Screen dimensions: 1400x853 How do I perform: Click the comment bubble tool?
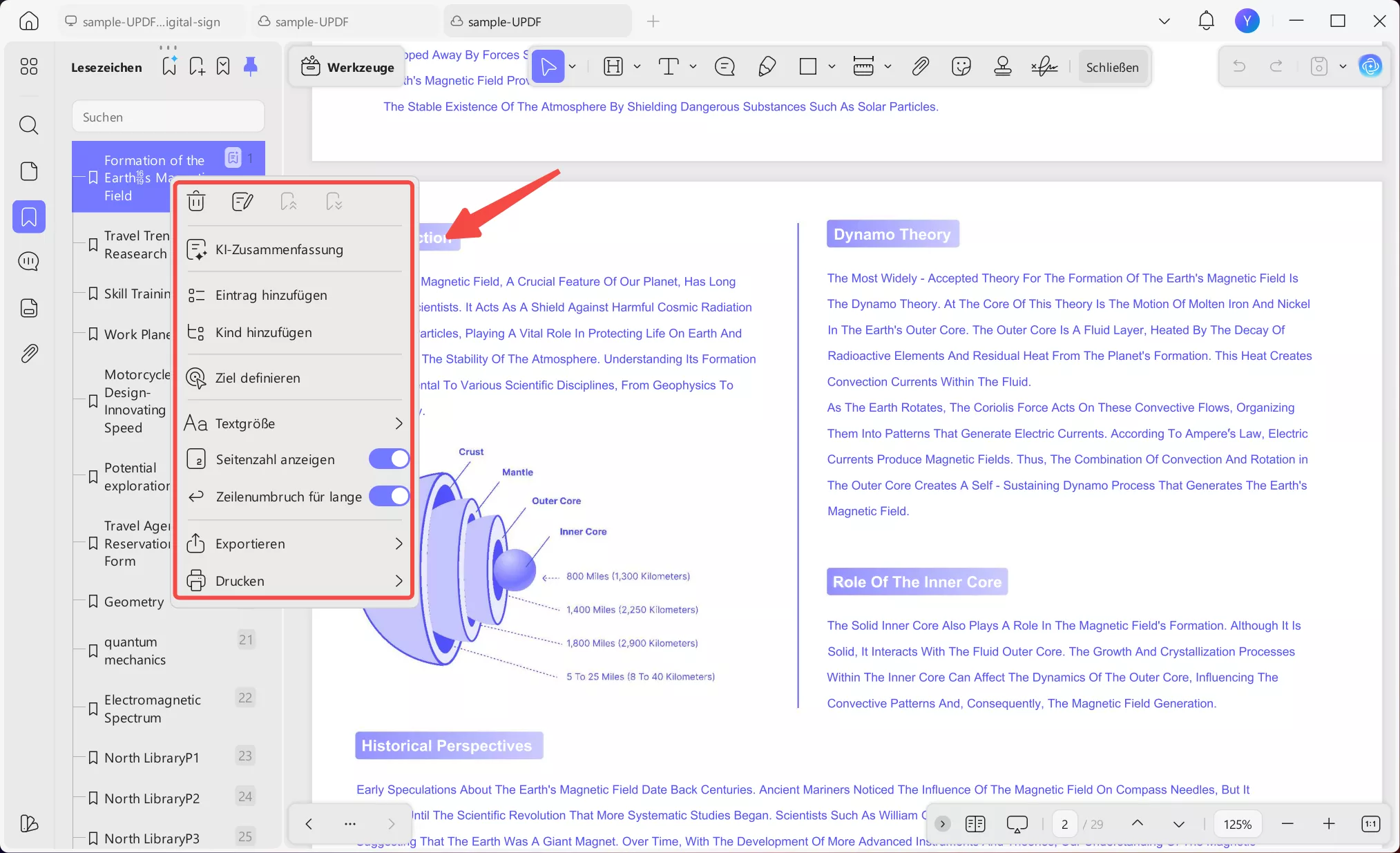tap(725, 66)
